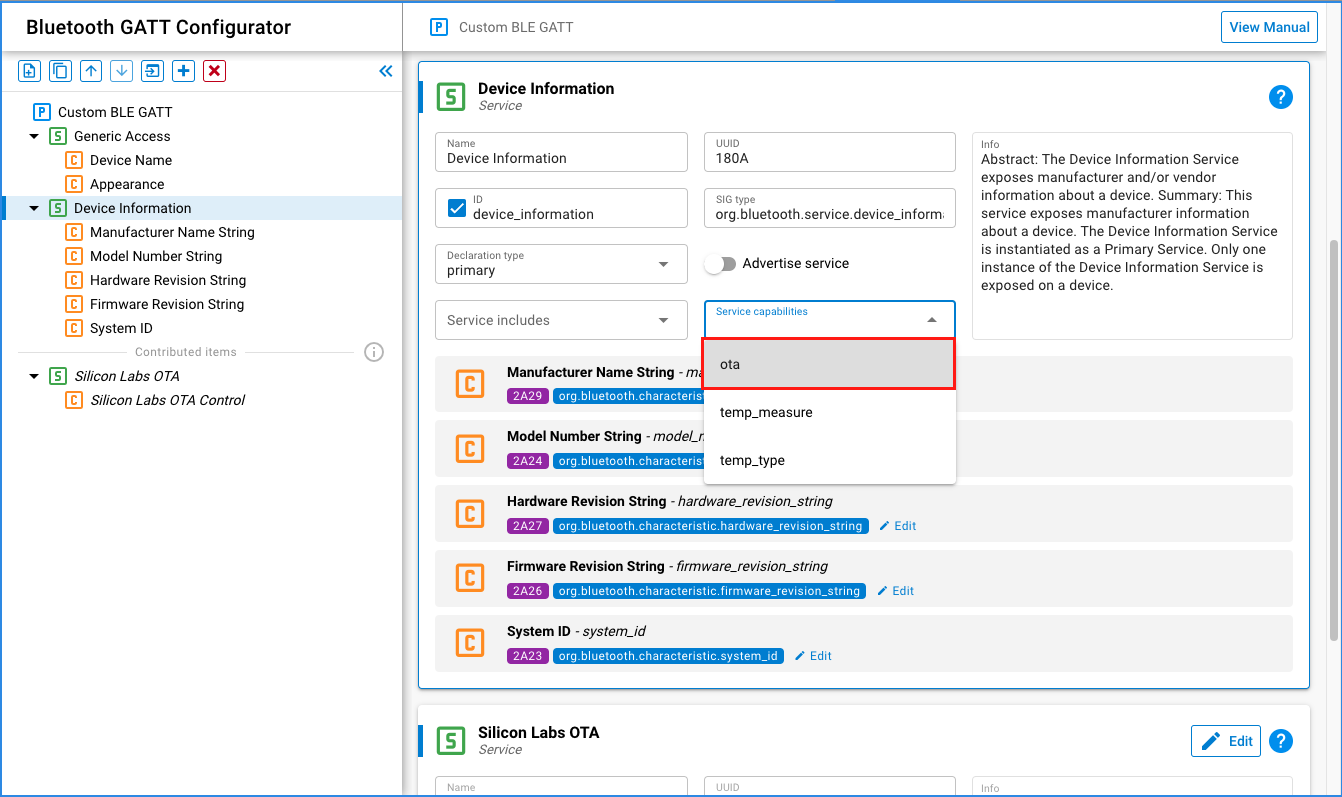Select Model Number String in the tree

[x=156, y=256]
